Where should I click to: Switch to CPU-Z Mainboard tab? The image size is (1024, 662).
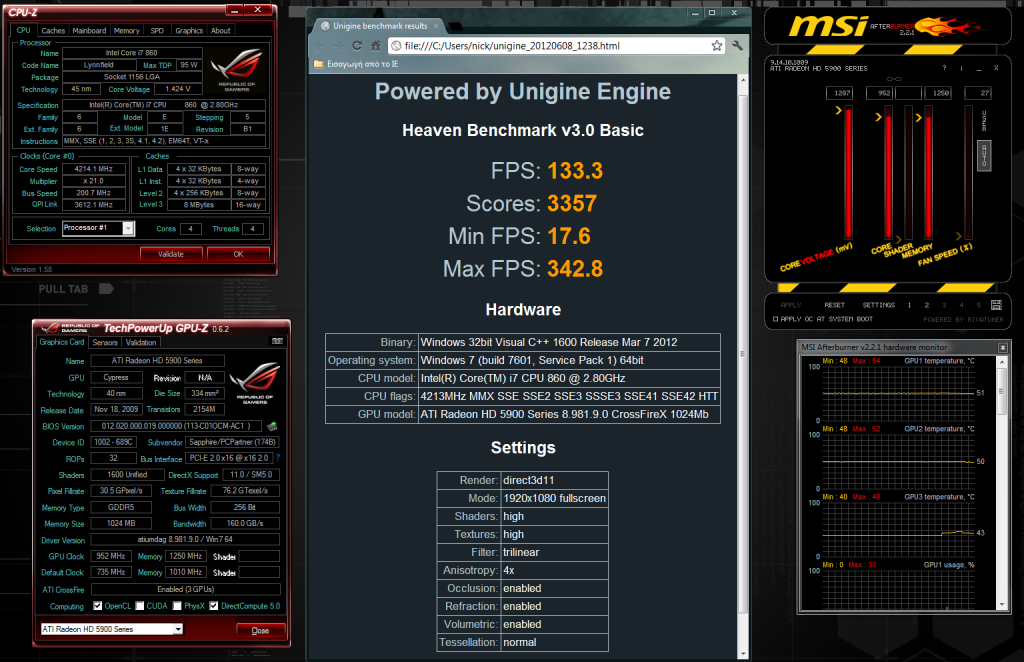(x=89, y=31)
